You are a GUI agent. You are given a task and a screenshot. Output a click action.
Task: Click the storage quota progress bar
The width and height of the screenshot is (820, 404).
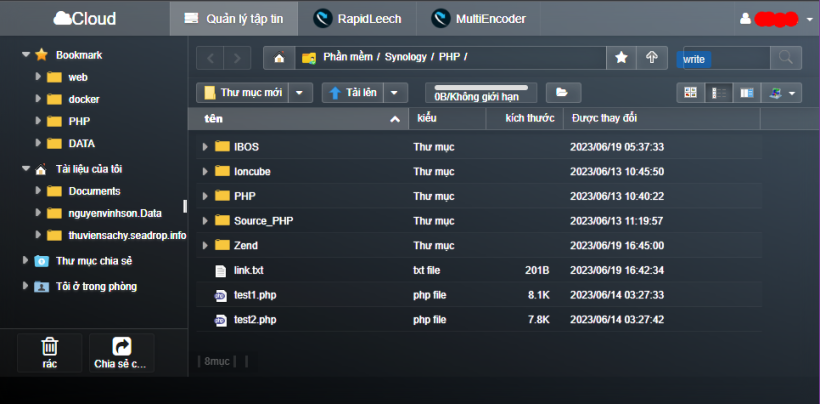(x=481, y=87)
